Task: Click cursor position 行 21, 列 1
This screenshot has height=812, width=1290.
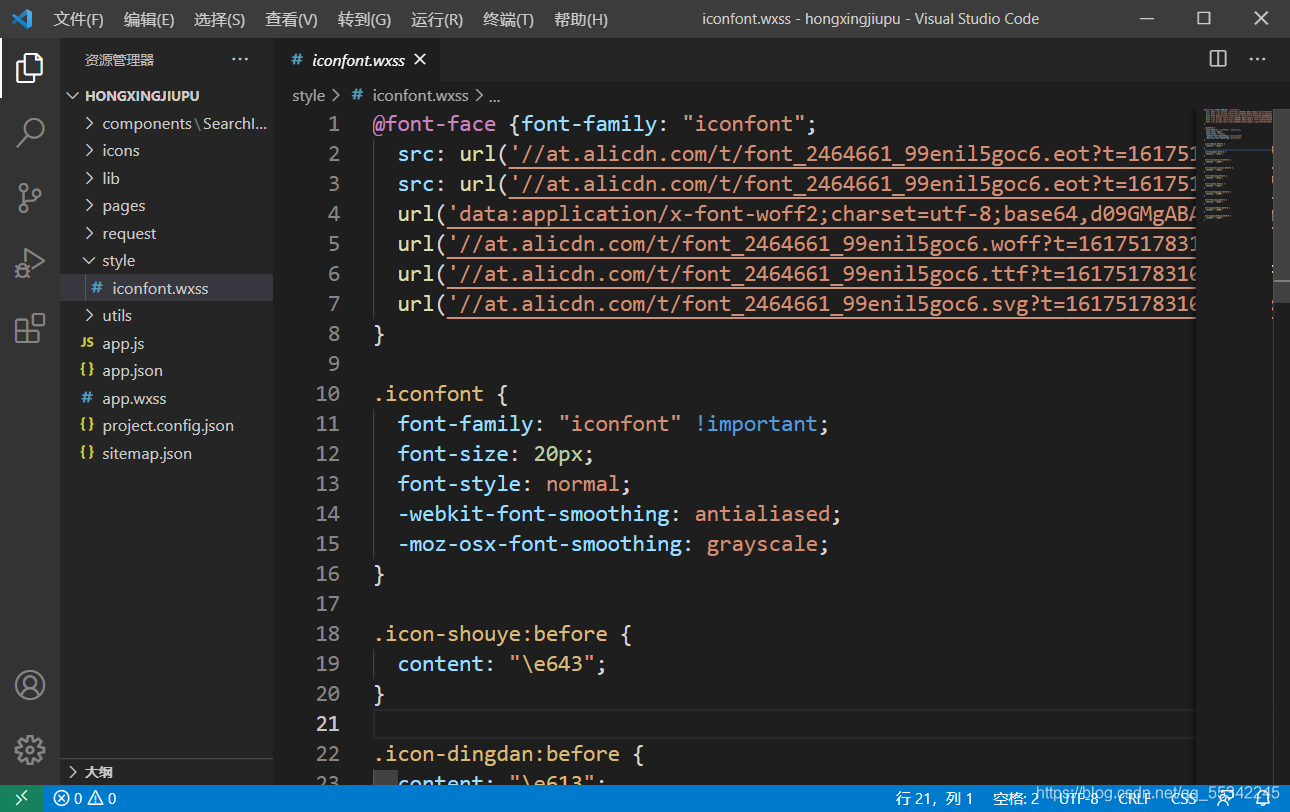Action: tap(934, 798)
